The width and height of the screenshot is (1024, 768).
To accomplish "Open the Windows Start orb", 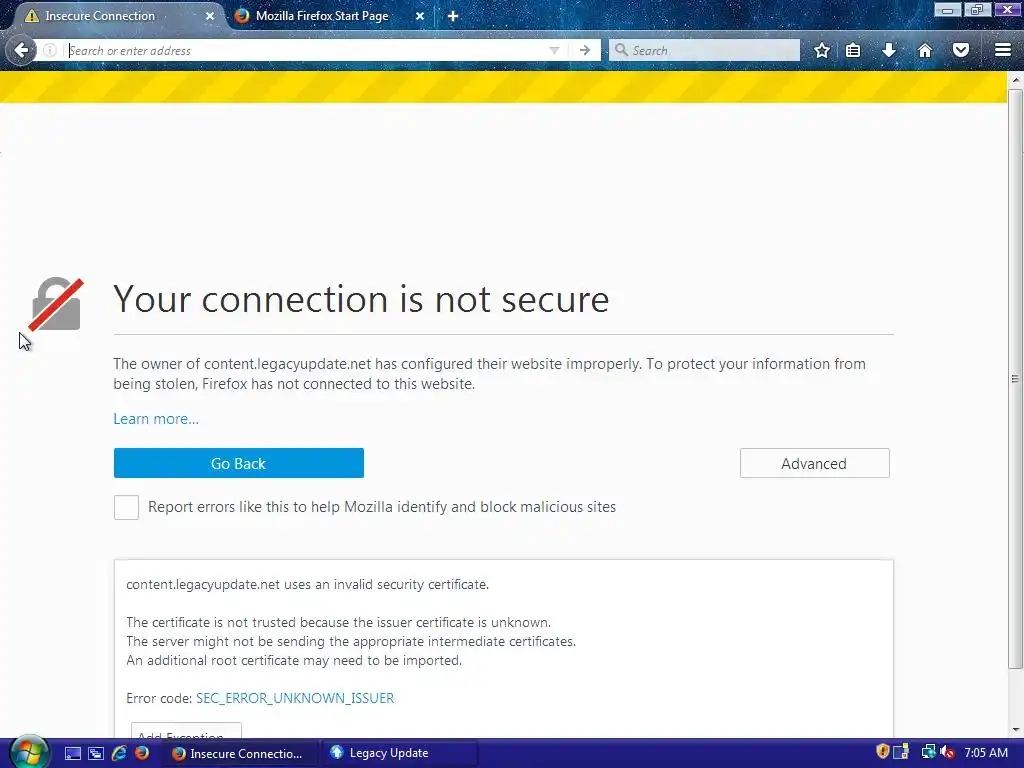I will point(29,752).
